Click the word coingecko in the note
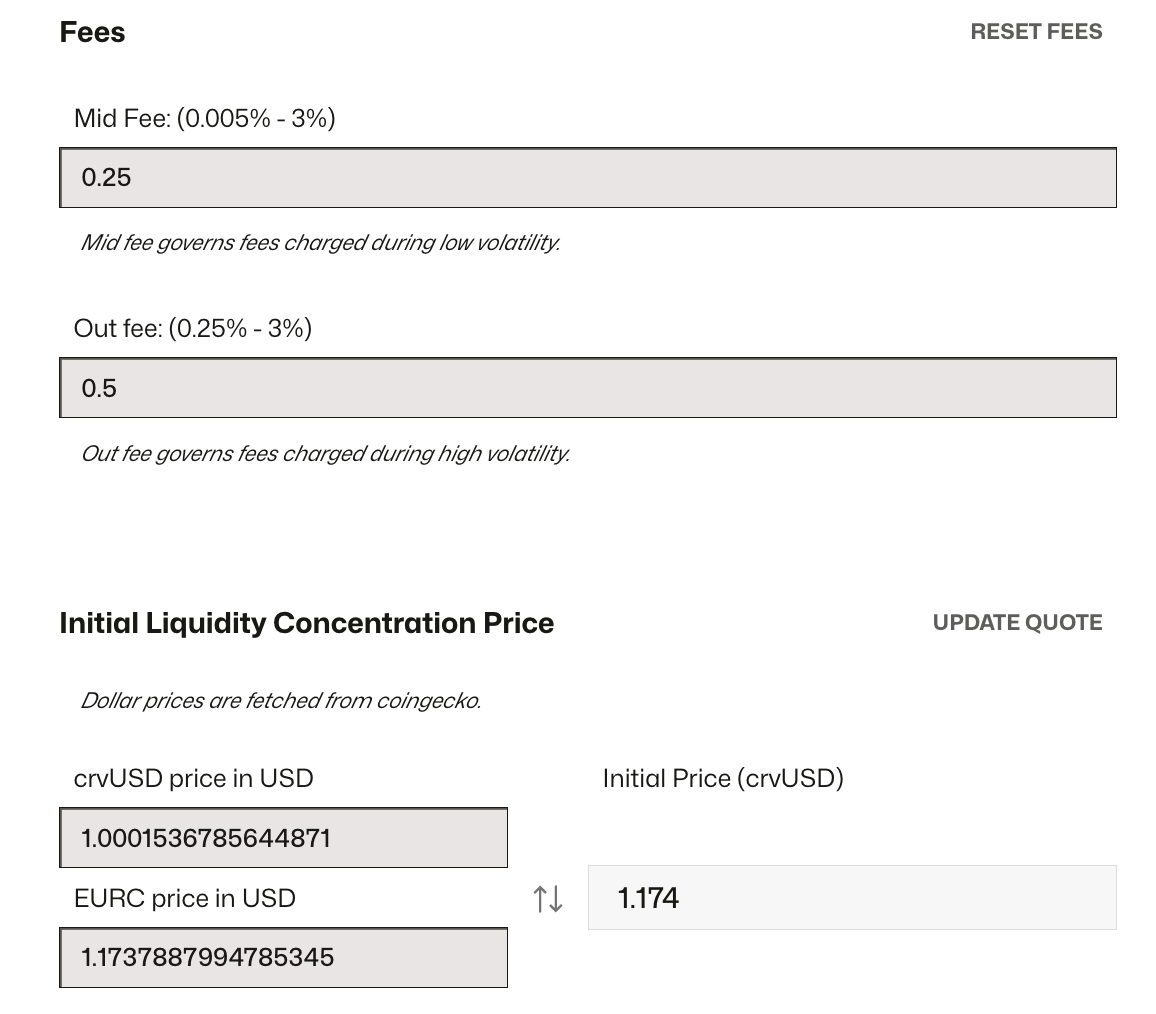Screen dimensions: 1156x1014 (428, 701)
